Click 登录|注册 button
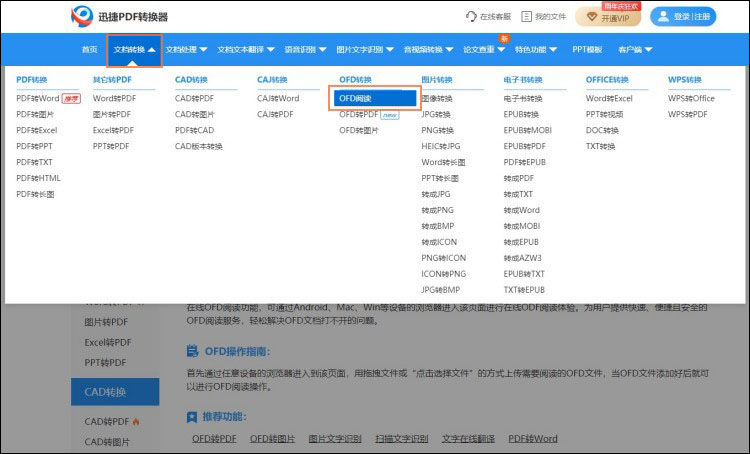Screen dimensions: 750x454 [683, 16]
